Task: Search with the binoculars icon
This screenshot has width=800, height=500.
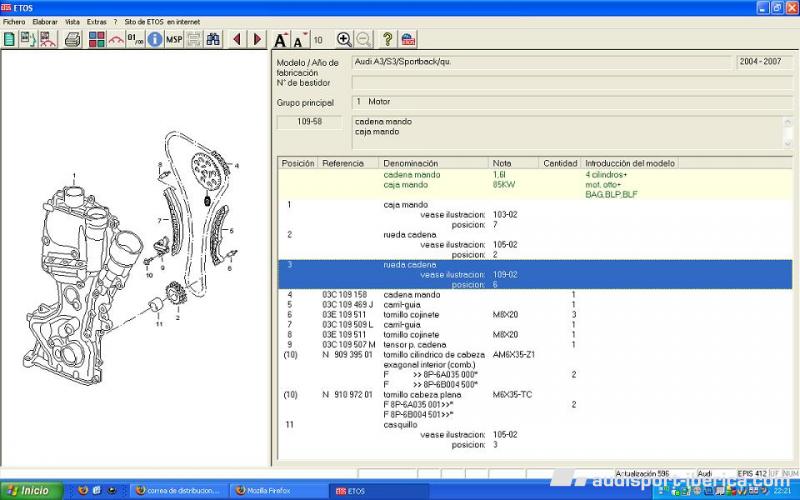Action: 213,39
